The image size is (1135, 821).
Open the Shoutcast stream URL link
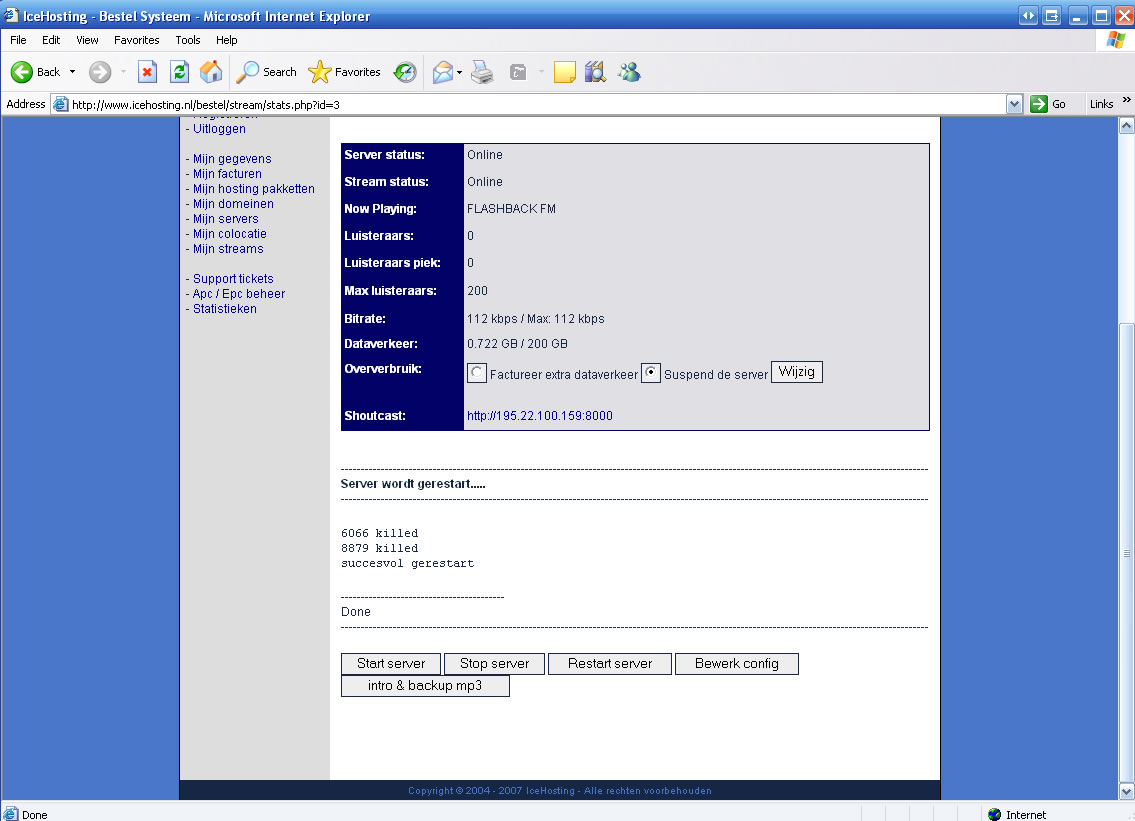[x=539, y=416]
